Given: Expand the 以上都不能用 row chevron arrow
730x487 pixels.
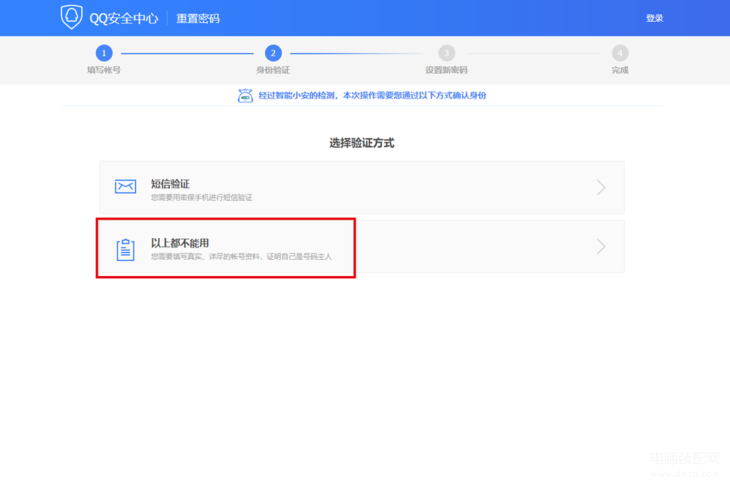Looking at the screenshot, I should (x=601, y=246).
